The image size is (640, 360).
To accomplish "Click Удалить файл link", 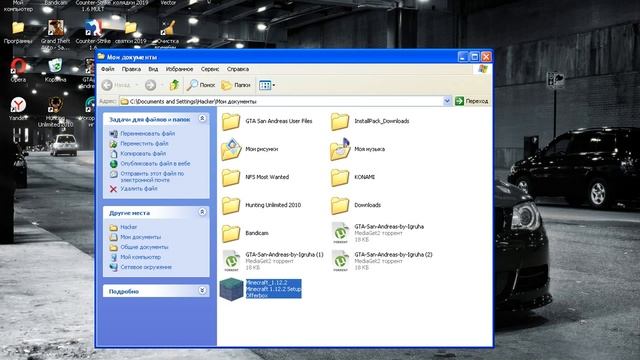I will [x=139, y=189].
